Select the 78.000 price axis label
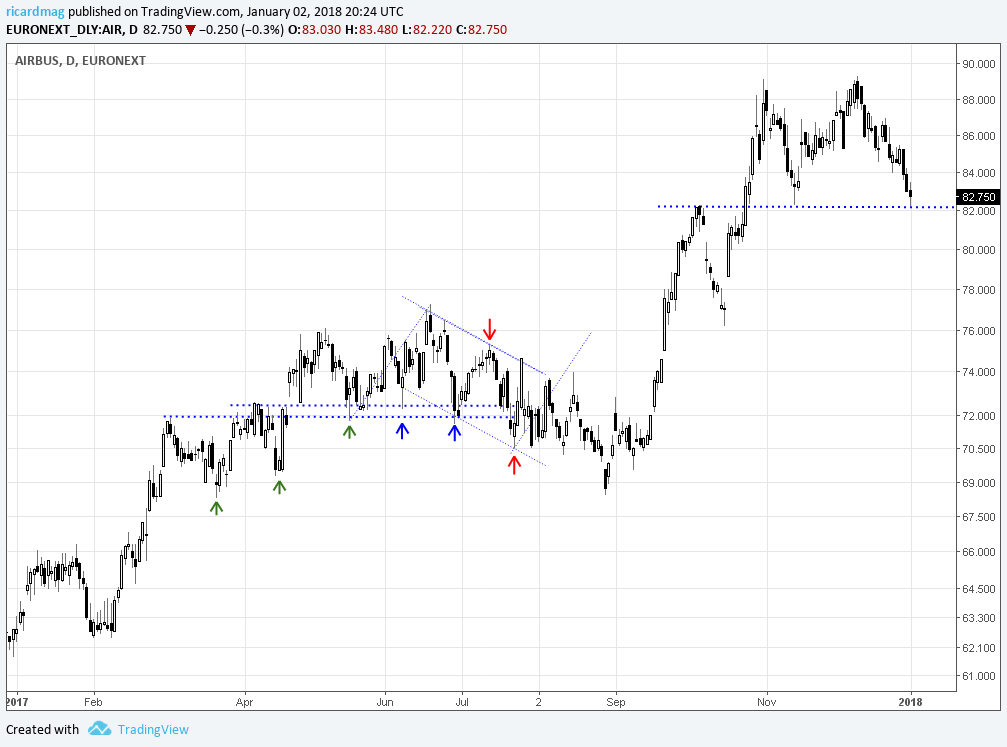The image size is (1007, 747). point(979,290)
